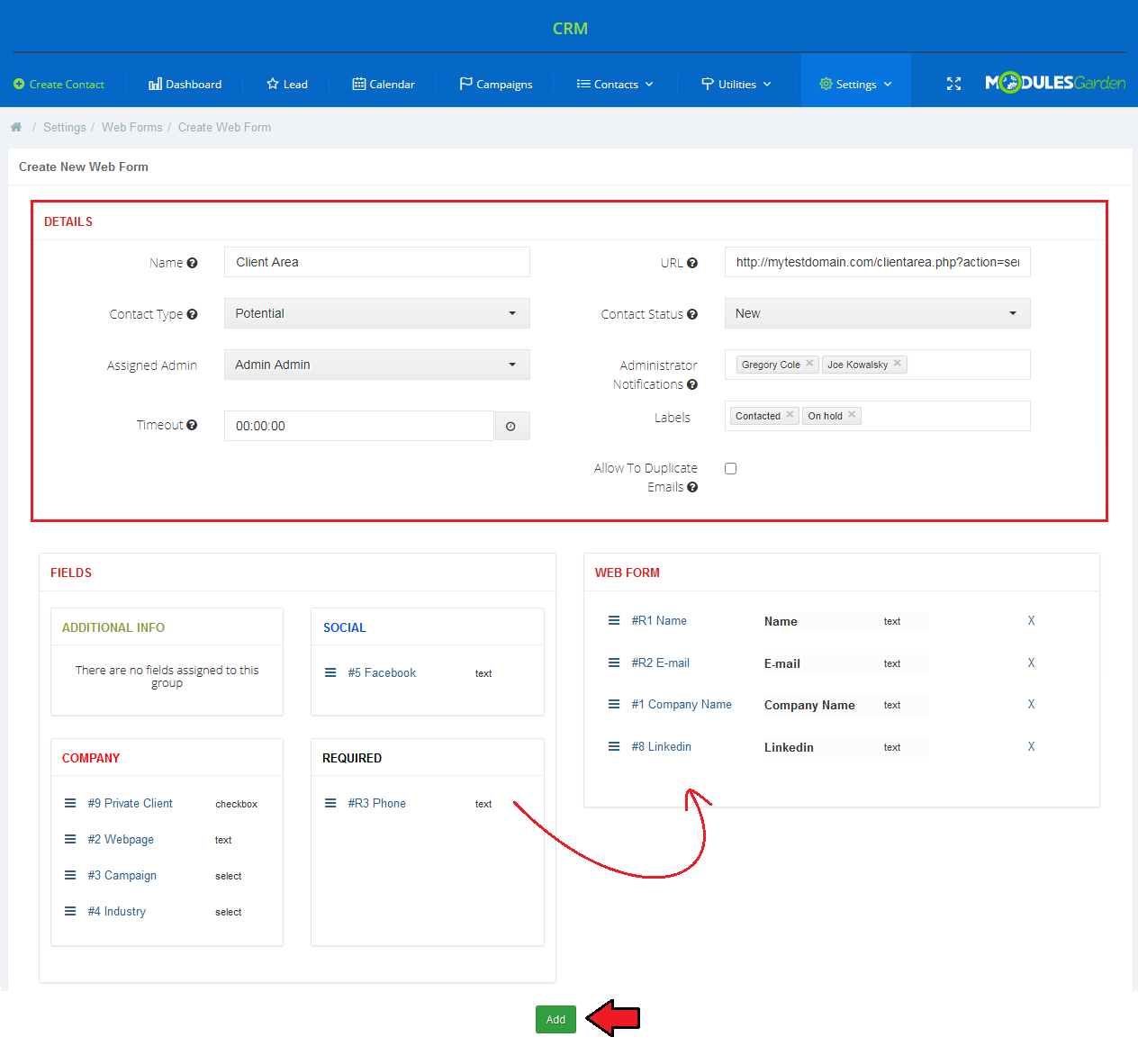Screen dimensions: 1138x1064
Task: Click help icon beside Allow To Duplicate Emails
Action: [692, 487]
